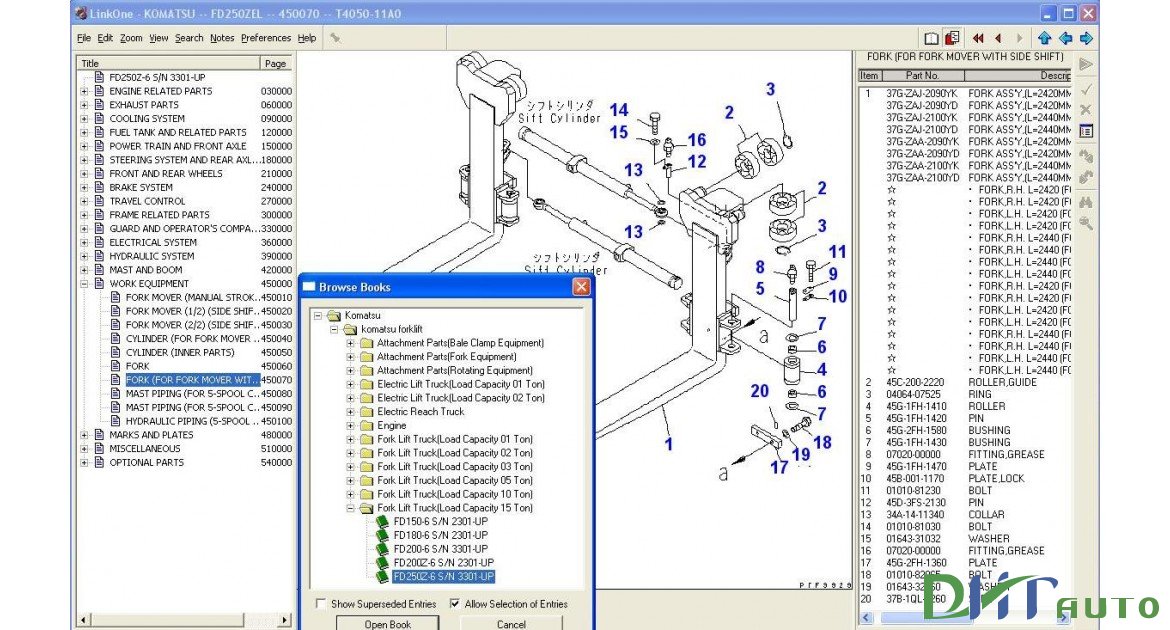Click the list view icon in right sidebar
The width and height of the screenshot is (1170, 630).
click(x=1086, y=131)
